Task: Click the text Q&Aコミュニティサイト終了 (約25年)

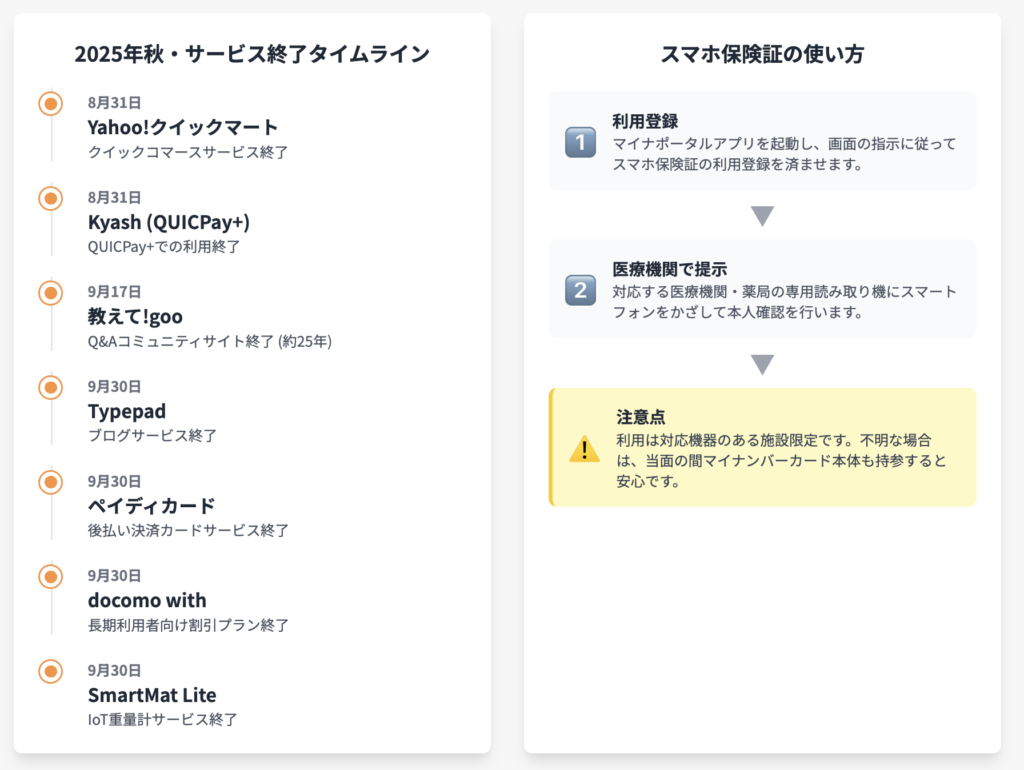Action: pyautogui.click(x=210, y=342)
